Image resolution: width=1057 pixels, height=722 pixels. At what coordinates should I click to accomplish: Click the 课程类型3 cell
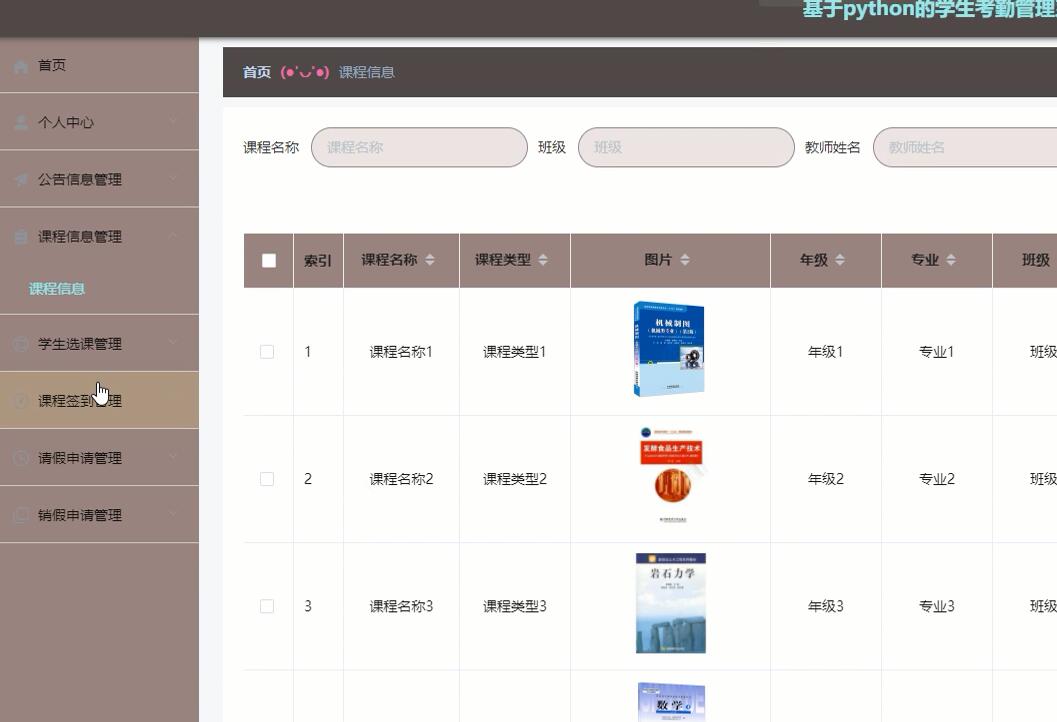pyautogui.click(x=514, y=606)
